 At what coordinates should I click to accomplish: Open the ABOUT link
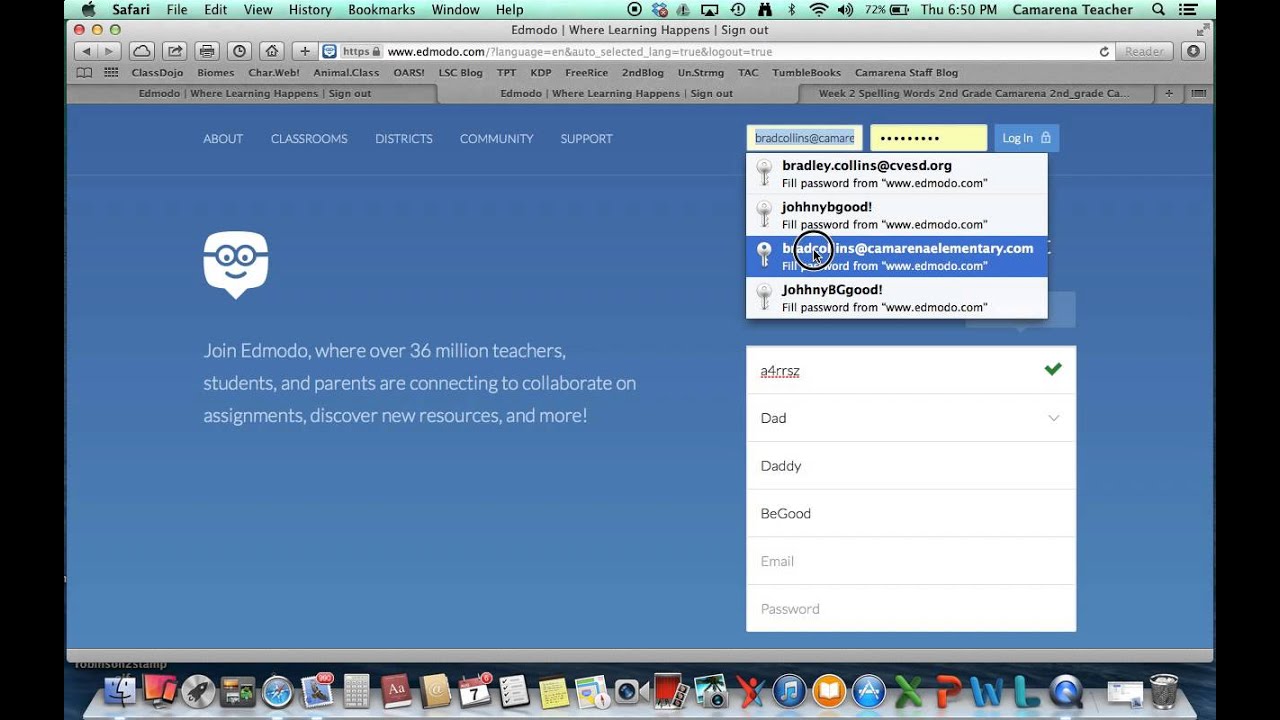[x=223, y=139]
